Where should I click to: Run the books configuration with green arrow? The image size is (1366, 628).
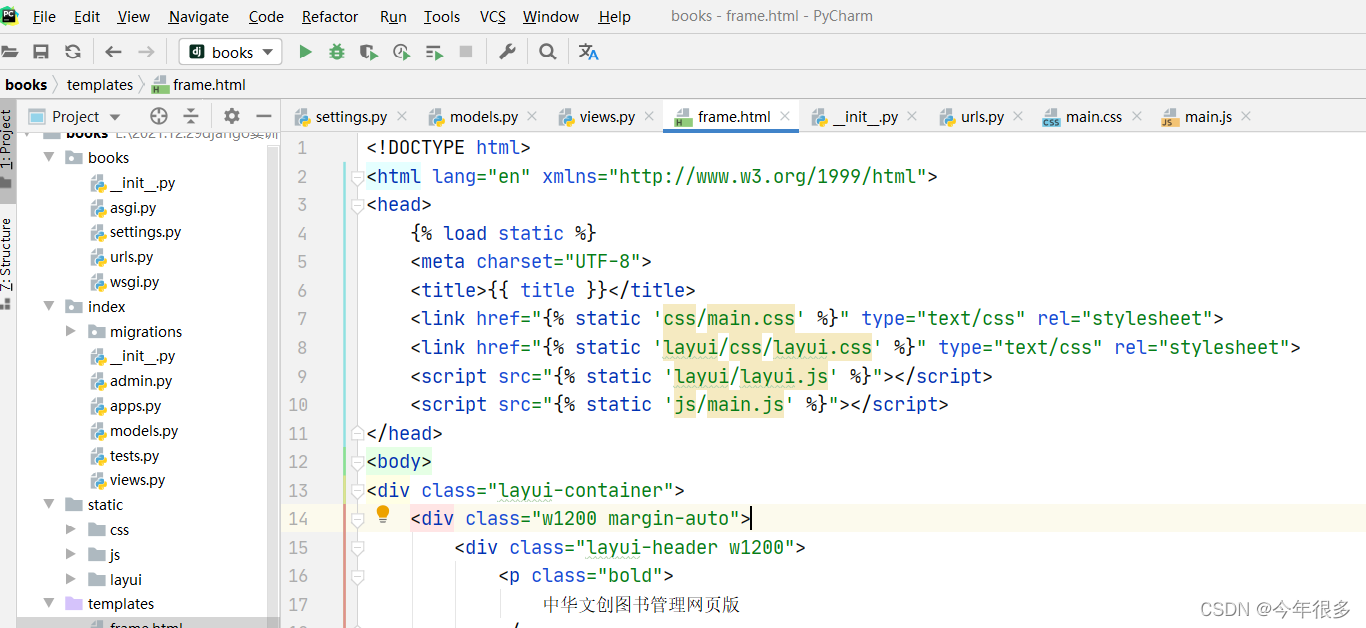tap(305, 52)
